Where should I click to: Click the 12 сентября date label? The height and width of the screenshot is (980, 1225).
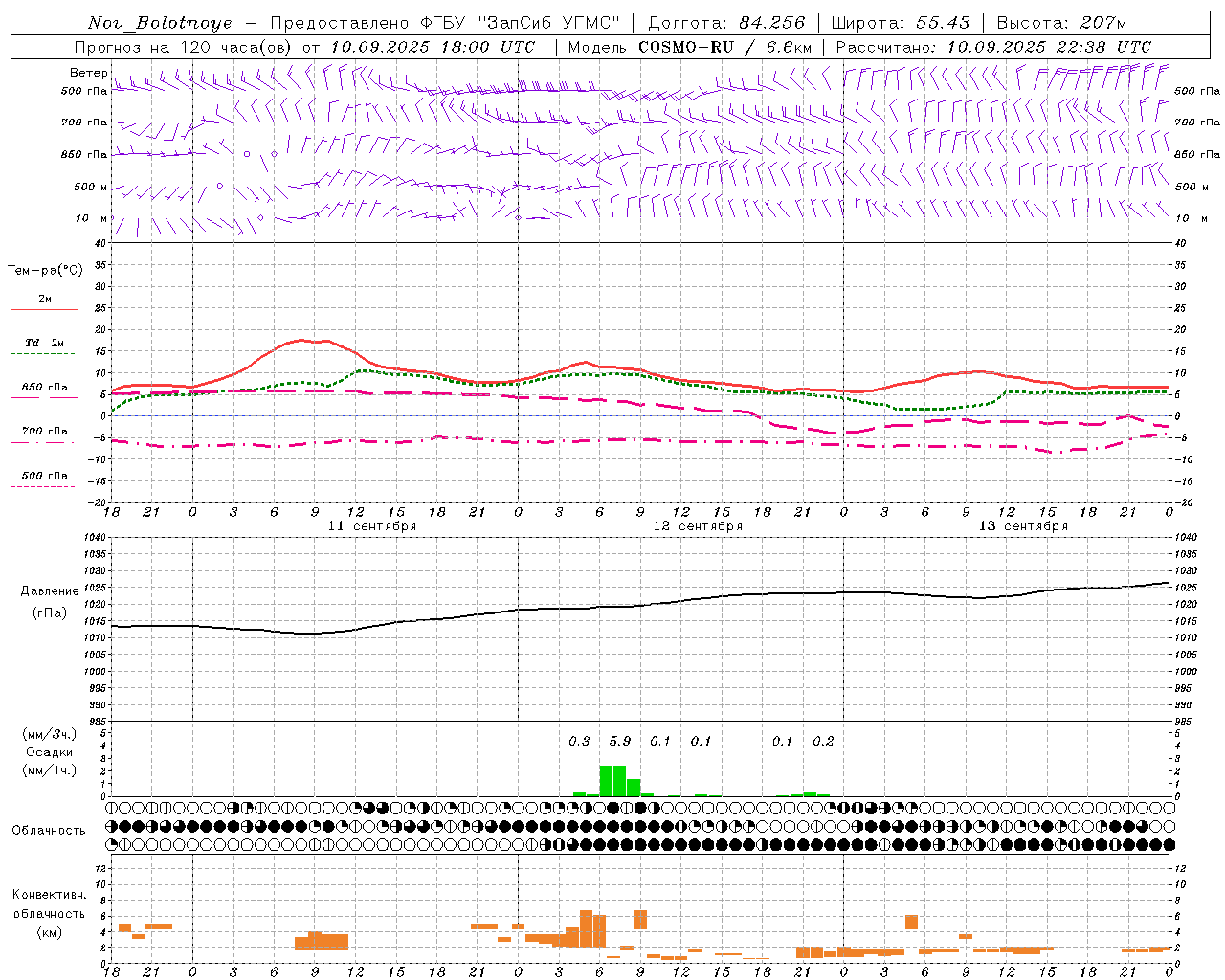pyautogui.click(x=698, y=526)
